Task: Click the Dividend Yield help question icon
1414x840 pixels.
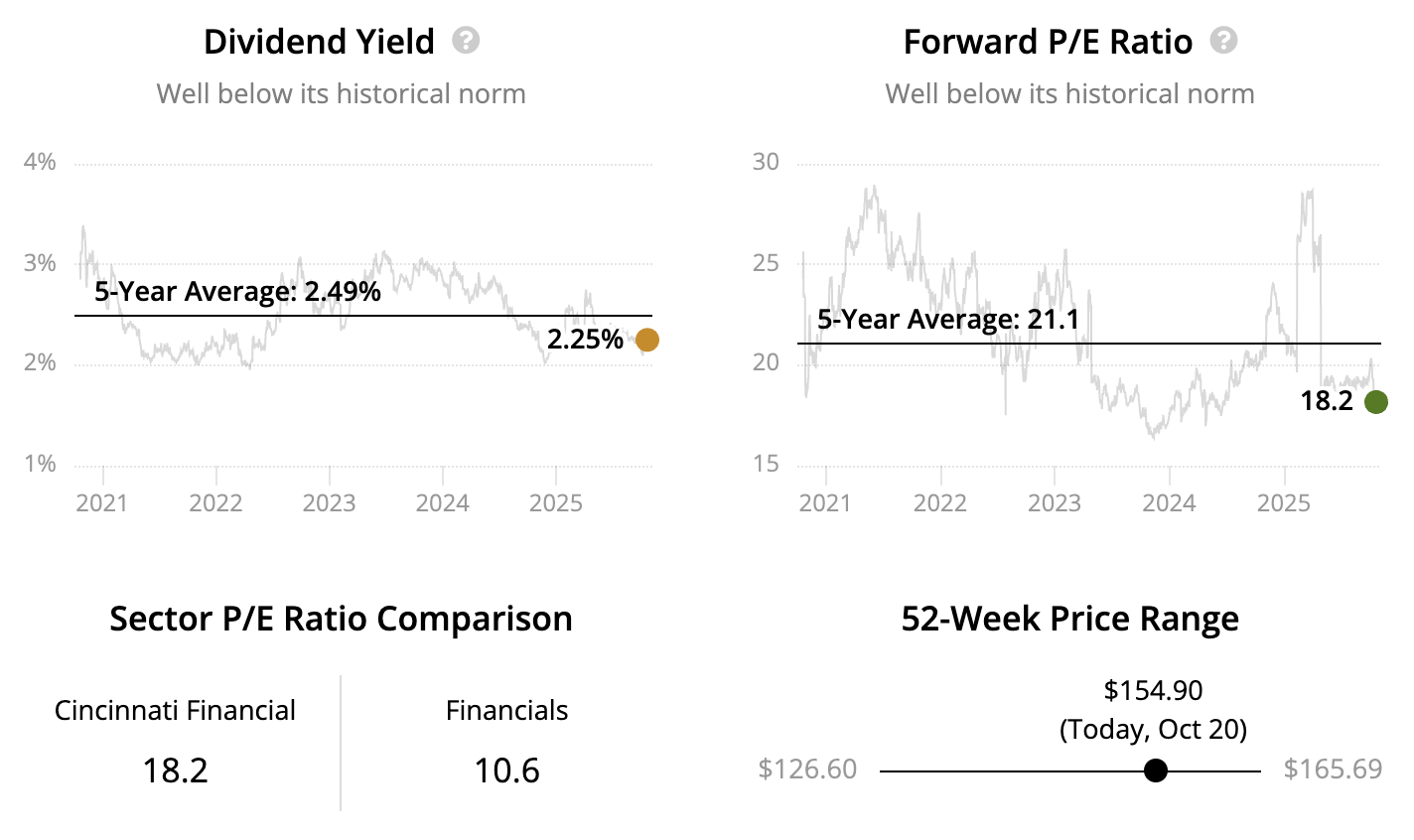Action: point(466,41)
